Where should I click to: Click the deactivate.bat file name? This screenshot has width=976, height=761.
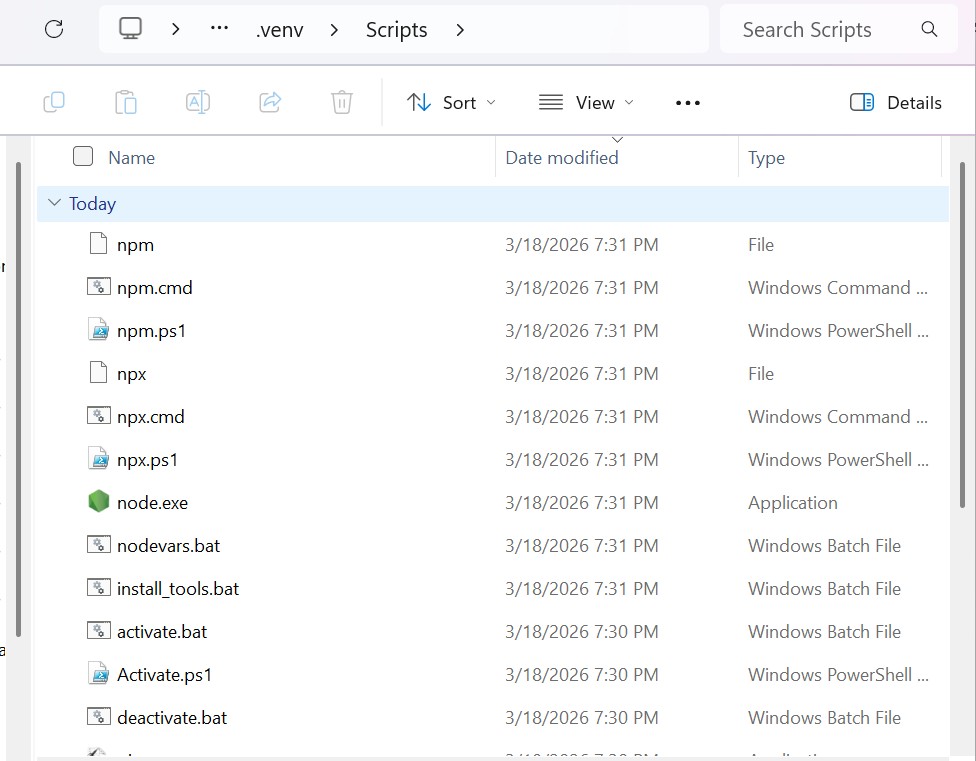[172, 718]
